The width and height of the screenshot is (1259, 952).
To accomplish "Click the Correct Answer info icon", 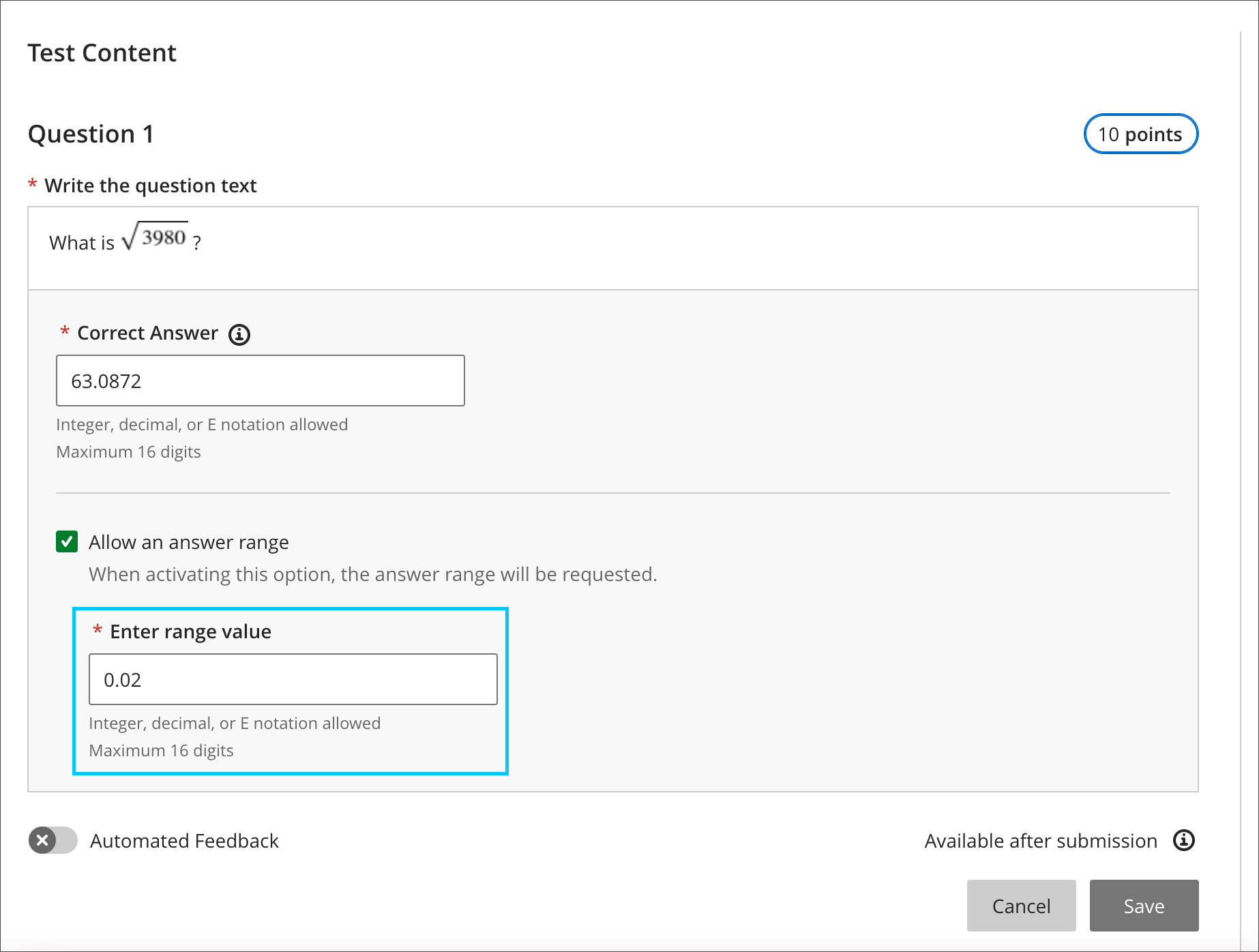I will (239, 335).
